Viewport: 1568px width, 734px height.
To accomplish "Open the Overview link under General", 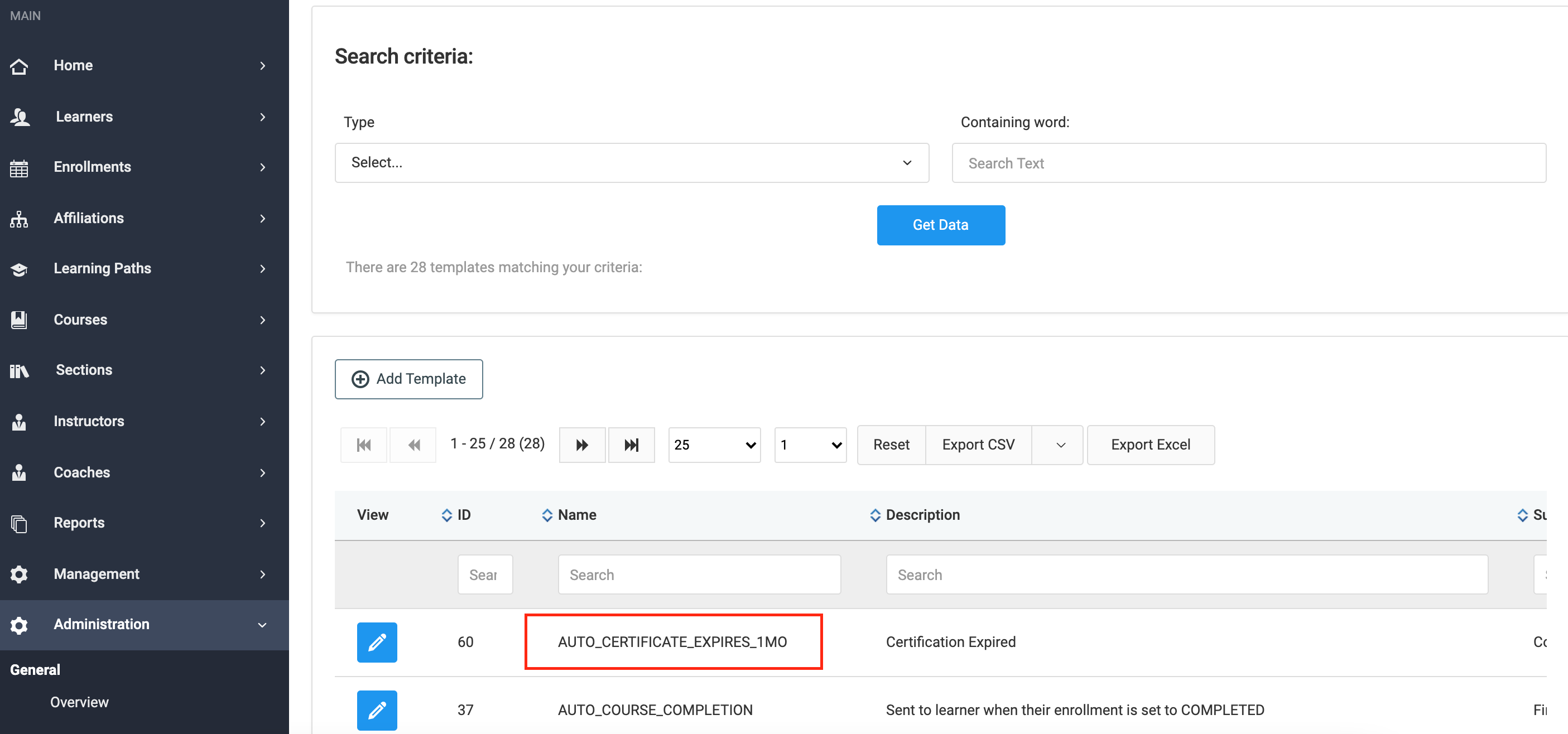I will [x=79, y=702].
